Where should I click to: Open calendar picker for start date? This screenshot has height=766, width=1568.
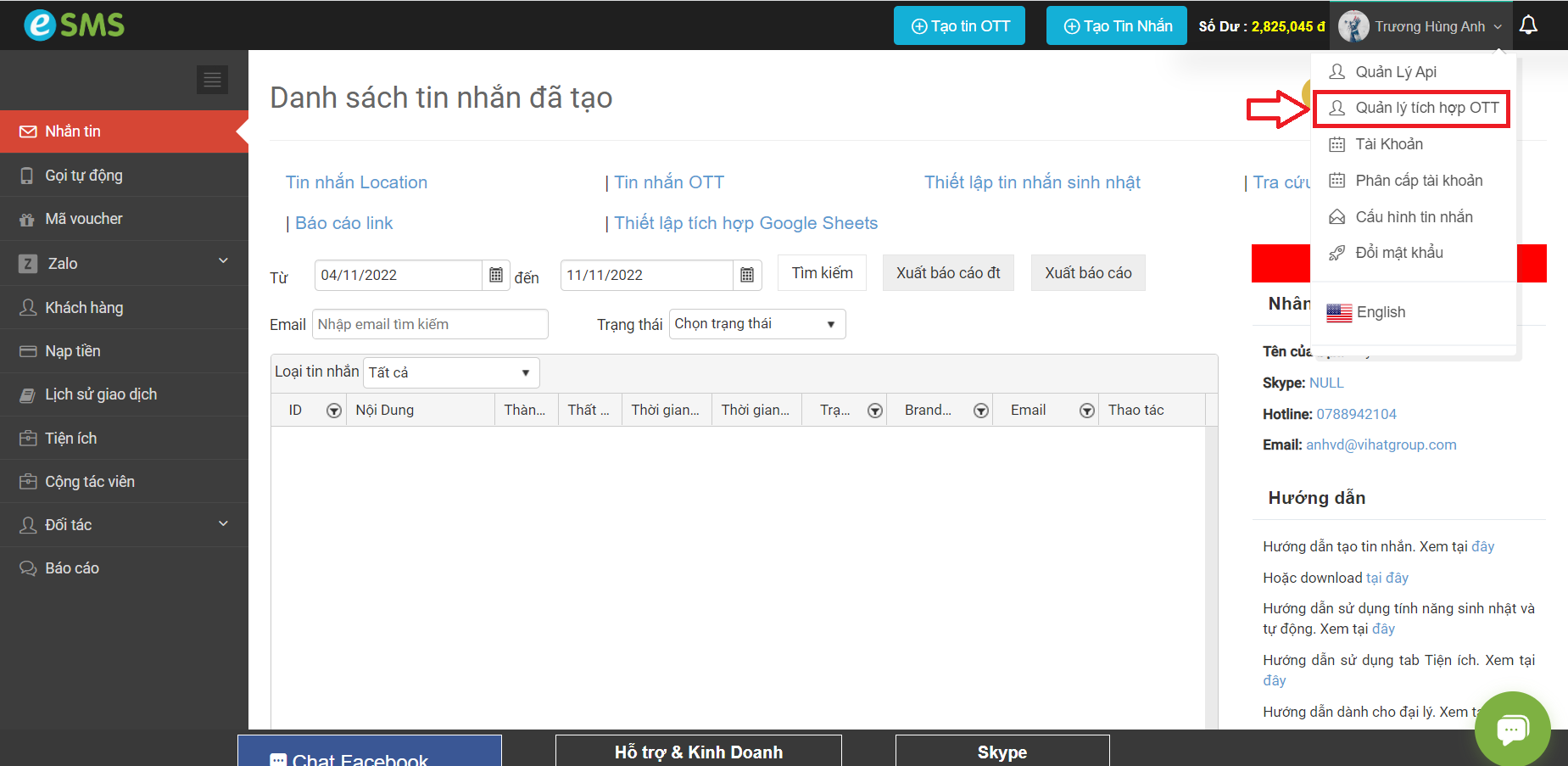[496, 275]
